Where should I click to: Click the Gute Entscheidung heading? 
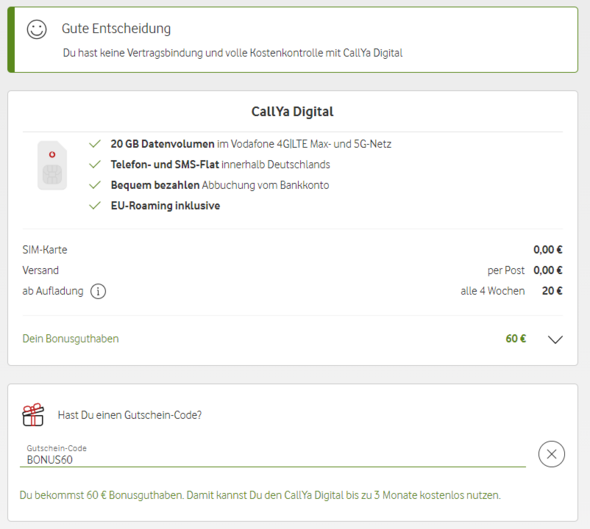[116, 29]
